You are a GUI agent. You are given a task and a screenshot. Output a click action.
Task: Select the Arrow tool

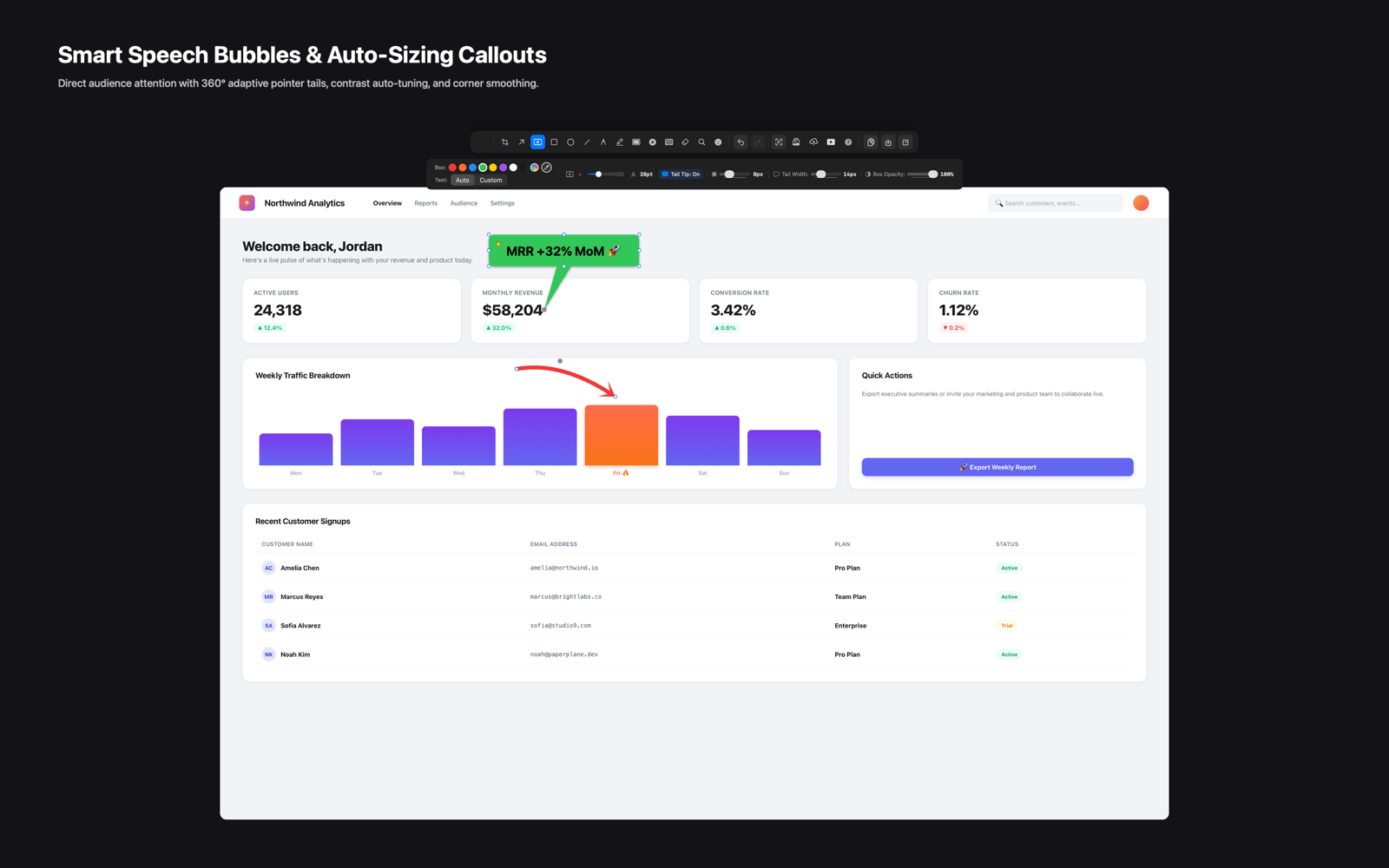pos(521,142)
